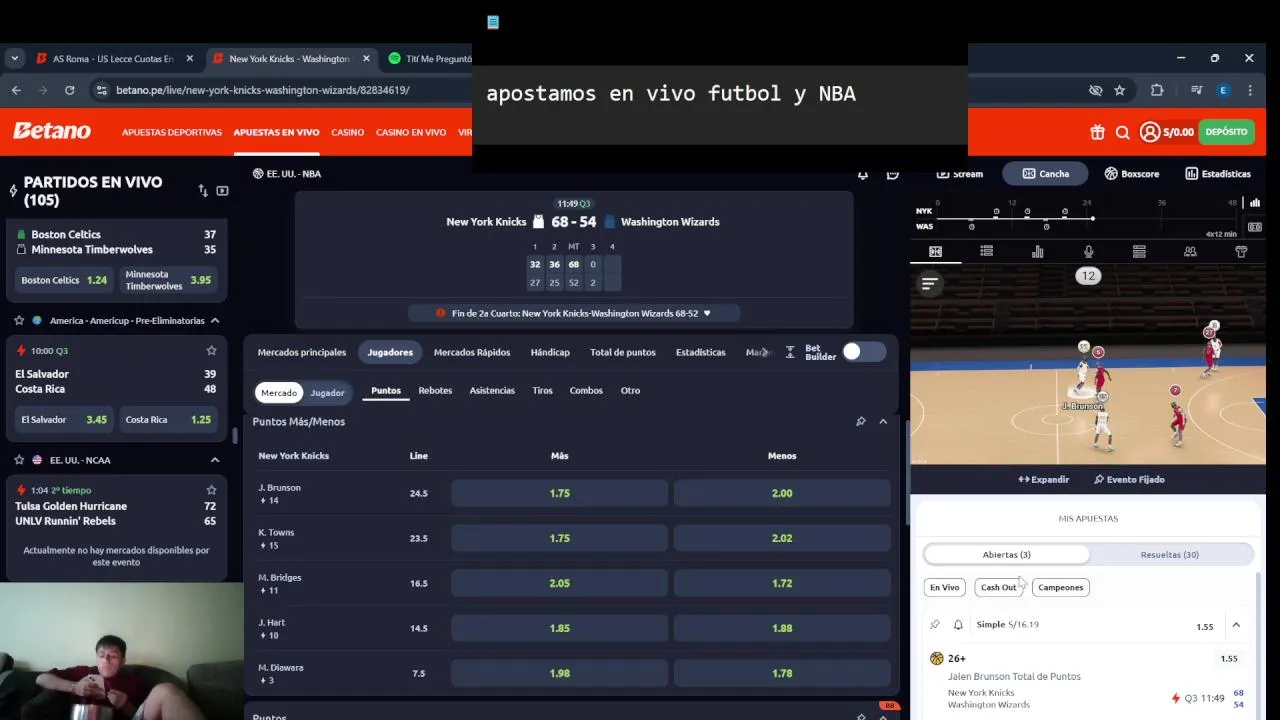Image resolution: width=1280 pixels, height=720 pixels.
Task: Filter live matches by streaming icon
Action: (222, 190)
